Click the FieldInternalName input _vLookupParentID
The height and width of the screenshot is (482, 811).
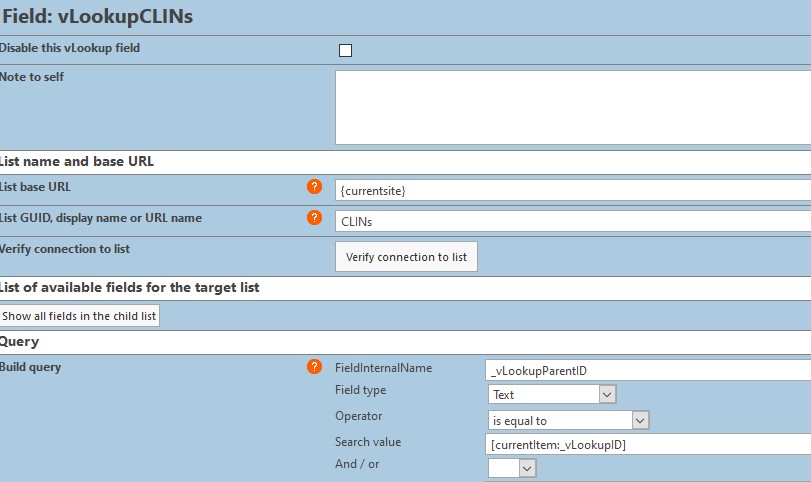[x=648, y=370]
